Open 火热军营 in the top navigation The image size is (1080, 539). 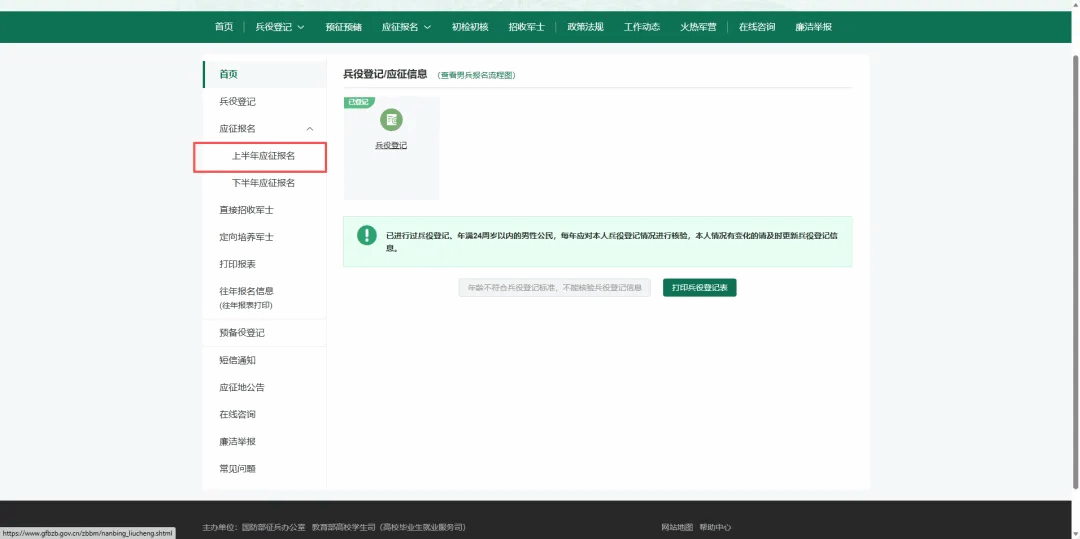698,27
